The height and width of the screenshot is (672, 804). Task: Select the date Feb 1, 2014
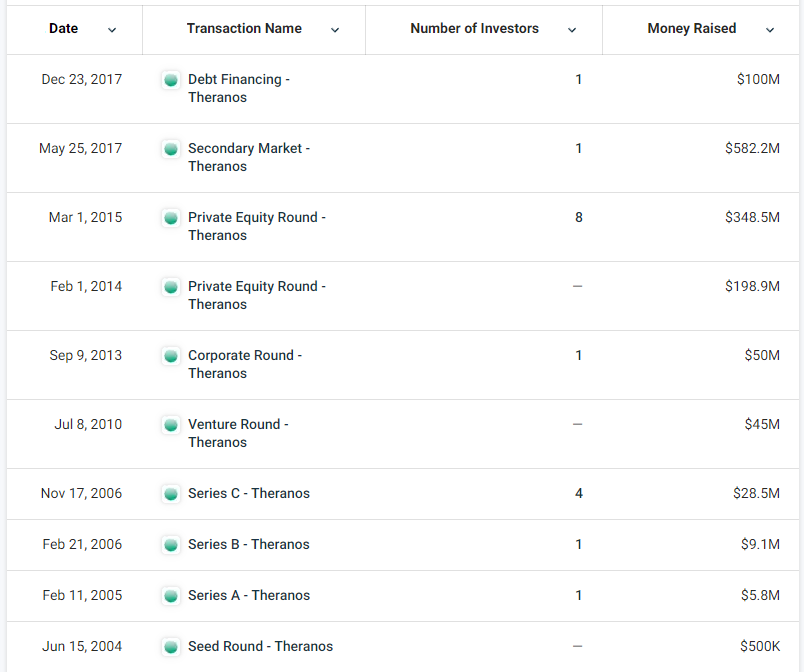point(86,286)
